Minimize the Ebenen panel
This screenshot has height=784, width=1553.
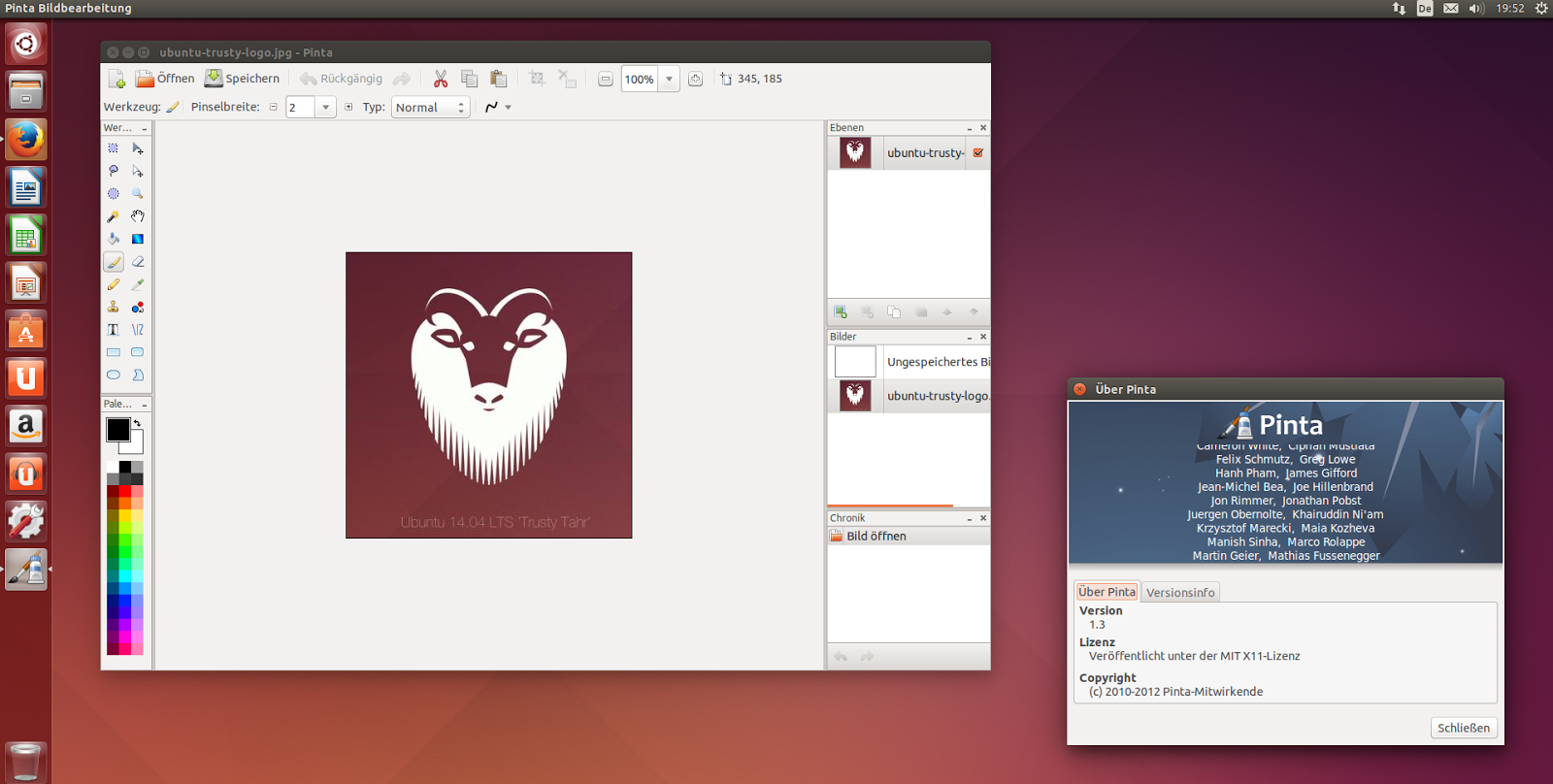970,128
